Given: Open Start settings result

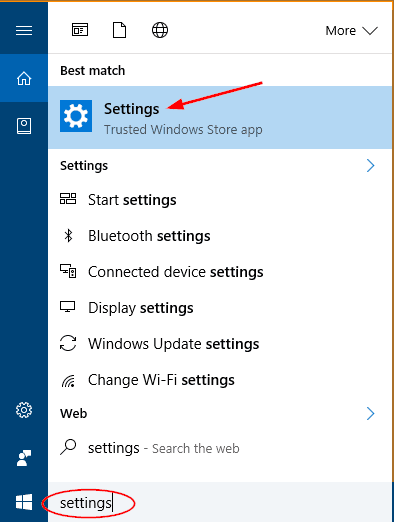Looking at the screenshot, I should [220, 200].
